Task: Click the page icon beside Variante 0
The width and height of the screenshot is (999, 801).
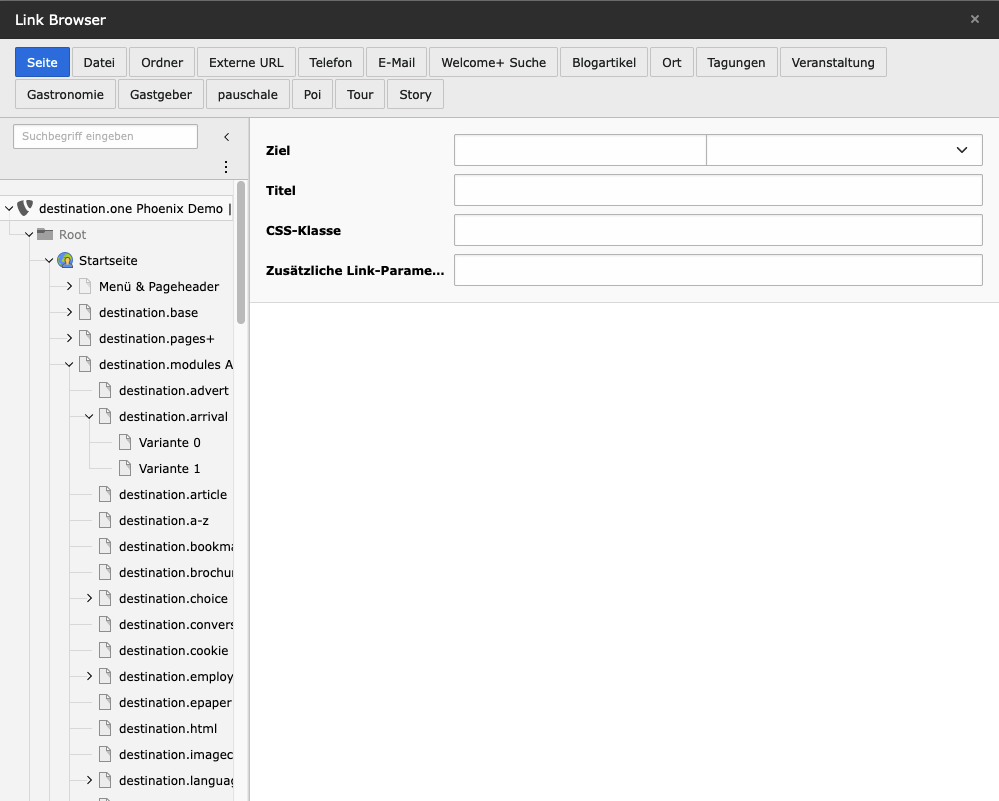Action: 125,442
